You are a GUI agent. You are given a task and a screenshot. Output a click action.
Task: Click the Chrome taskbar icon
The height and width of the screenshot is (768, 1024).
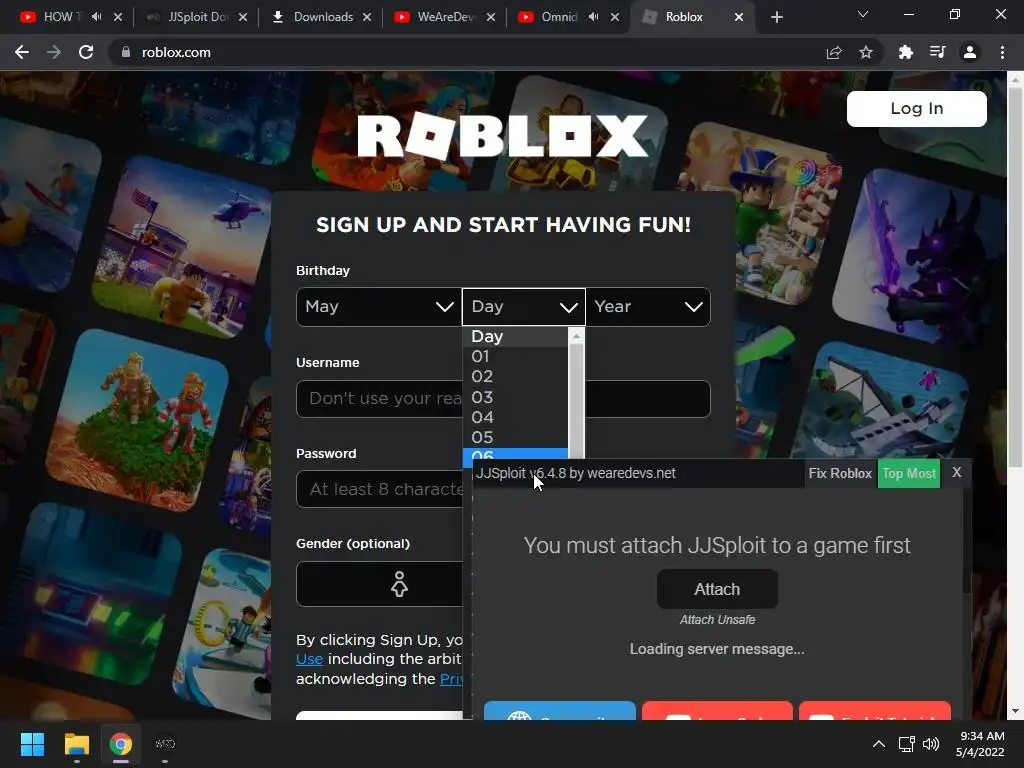click(x=121, y=744)
